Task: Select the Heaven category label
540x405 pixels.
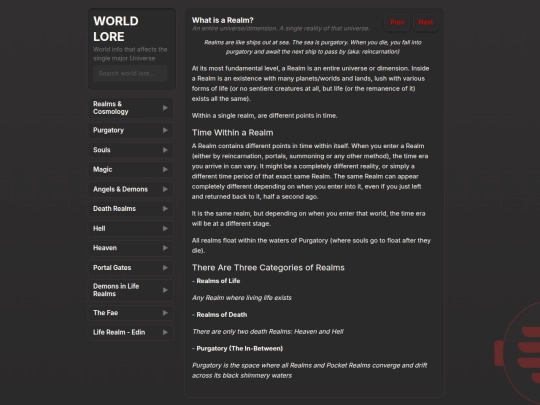Action: pyautogui.click(x=105, y=248)
